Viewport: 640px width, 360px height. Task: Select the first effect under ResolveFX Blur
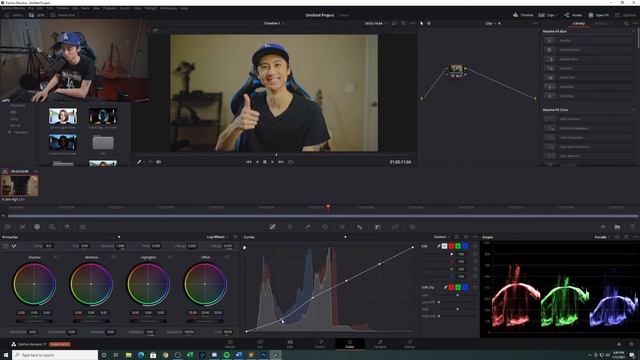(588, 40)
